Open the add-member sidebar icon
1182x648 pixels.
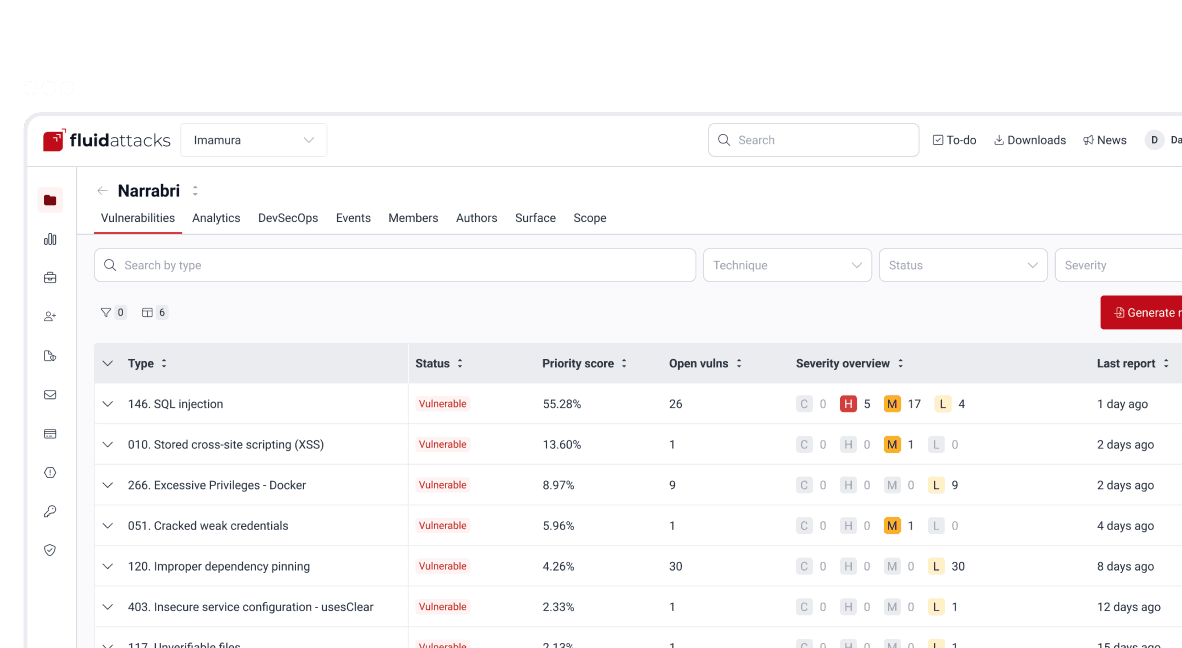(x=50, y=316)
